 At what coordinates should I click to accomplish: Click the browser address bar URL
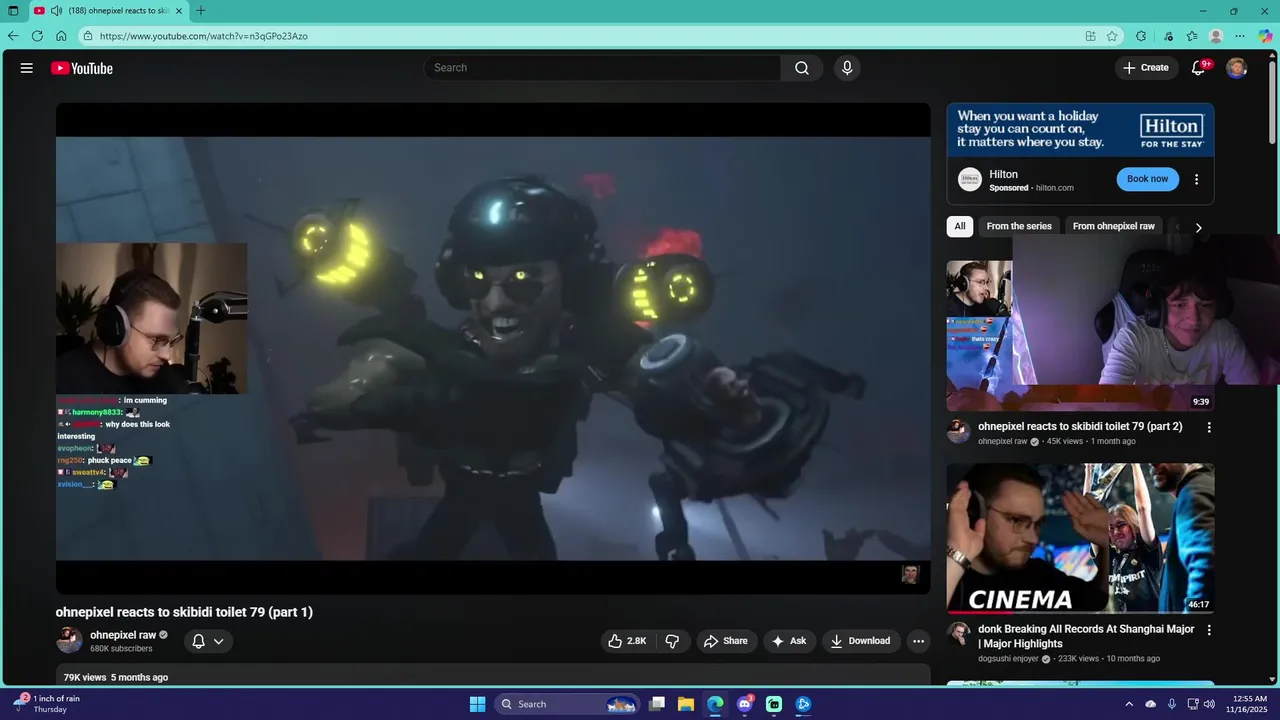point(204,36)
